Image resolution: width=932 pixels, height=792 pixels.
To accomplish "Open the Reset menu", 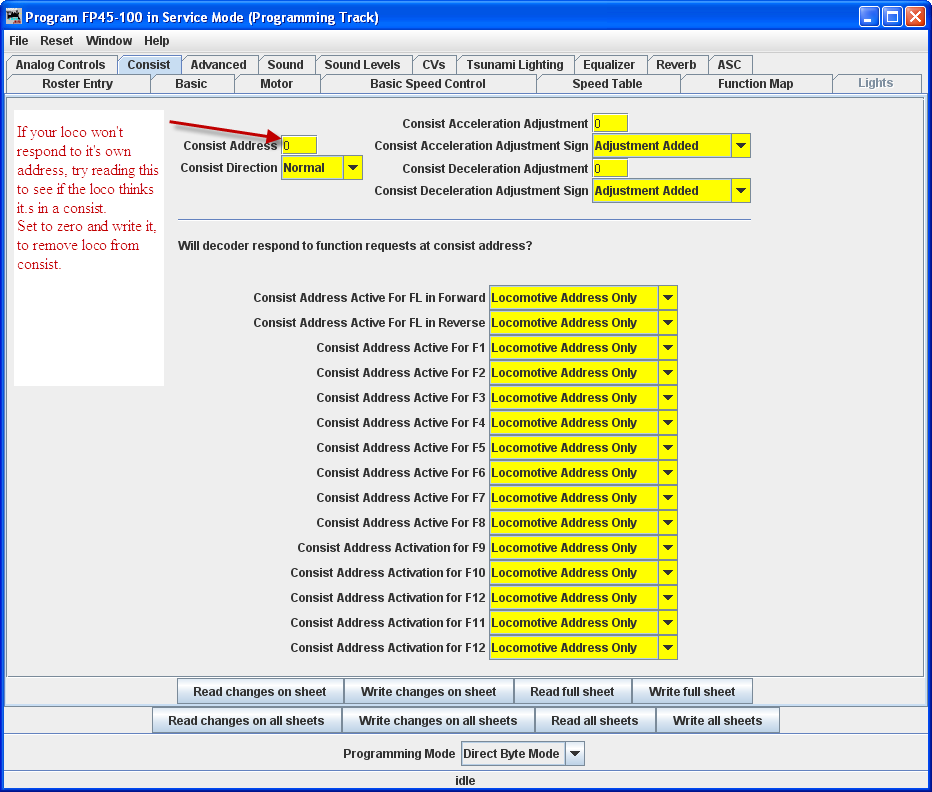I will pos(57,41).
